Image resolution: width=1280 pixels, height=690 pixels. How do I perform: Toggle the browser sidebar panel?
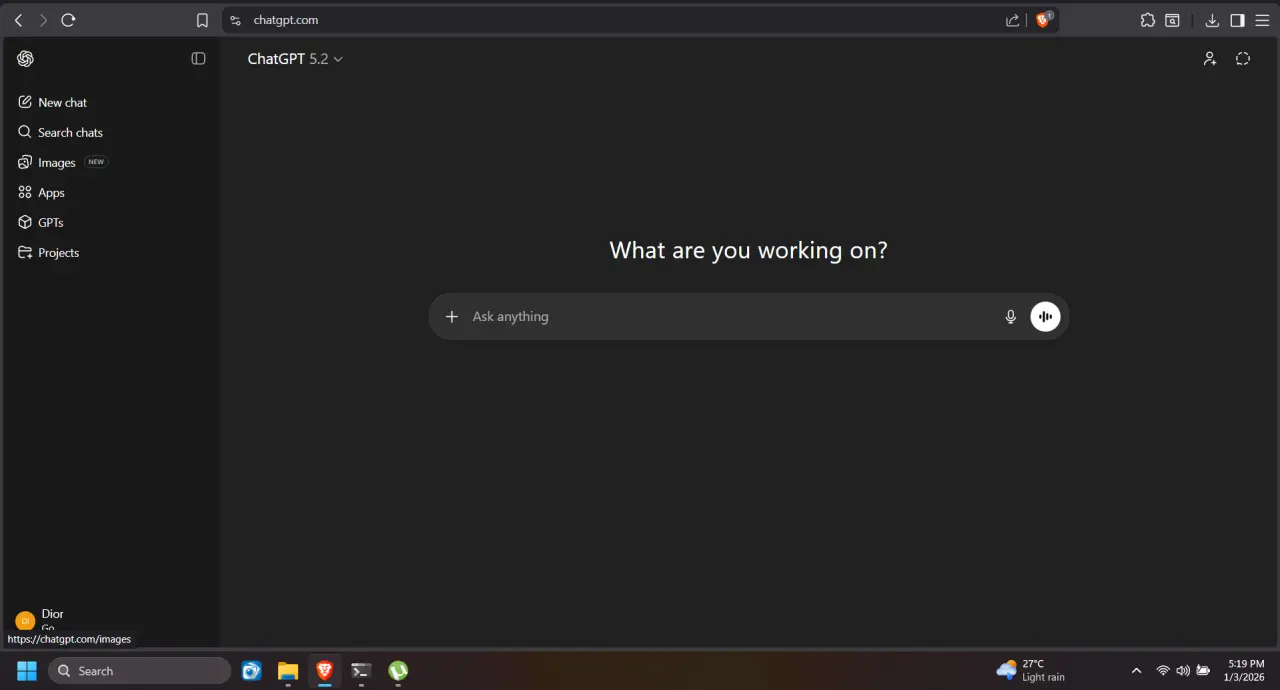click(x=1237, y=20)
